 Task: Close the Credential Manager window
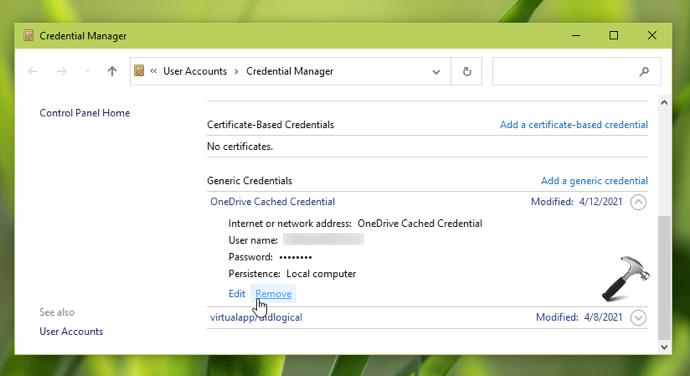point(652,36)
